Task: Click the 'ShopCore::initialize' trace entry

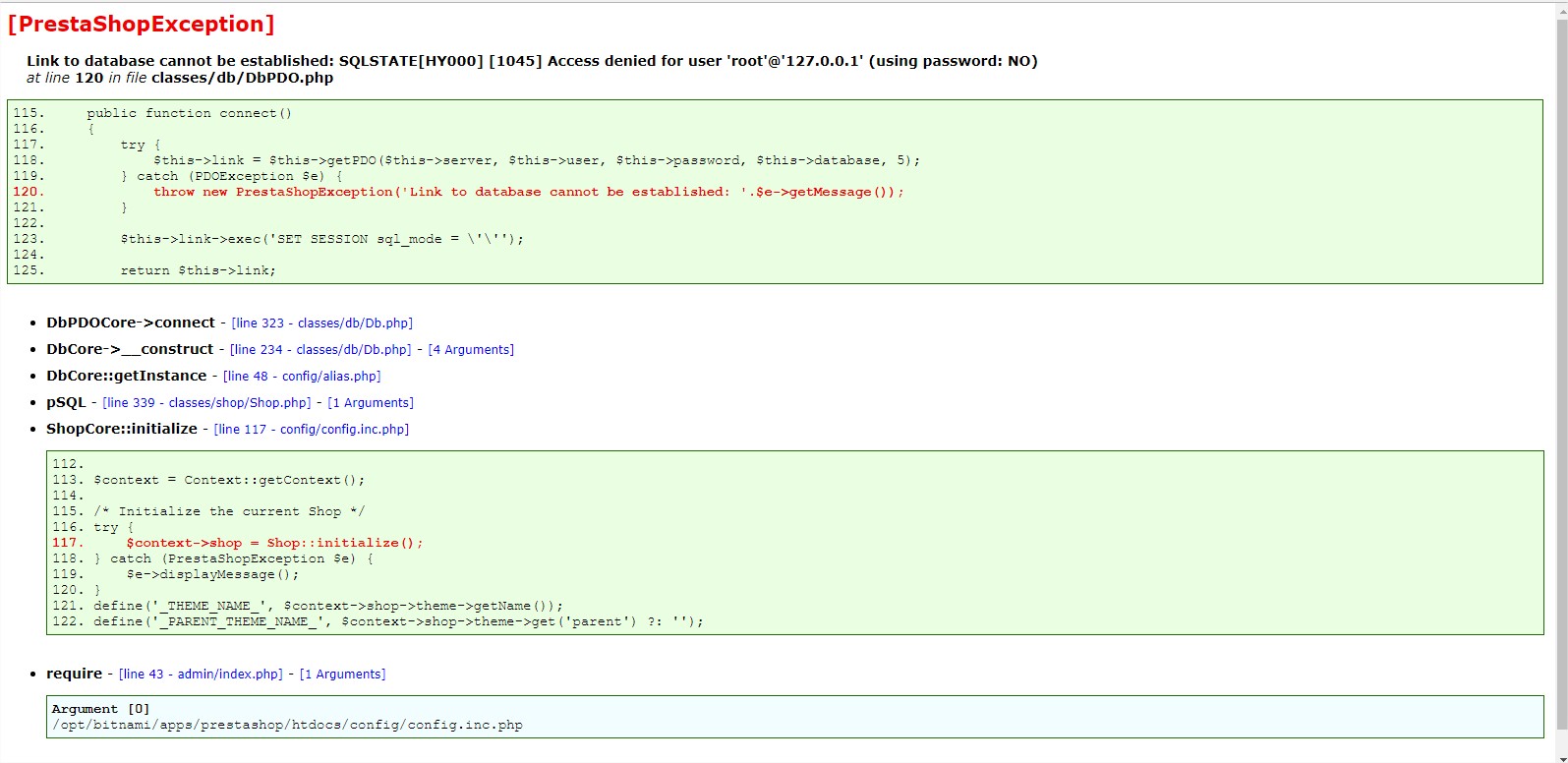Action: (x=122, y=429)
